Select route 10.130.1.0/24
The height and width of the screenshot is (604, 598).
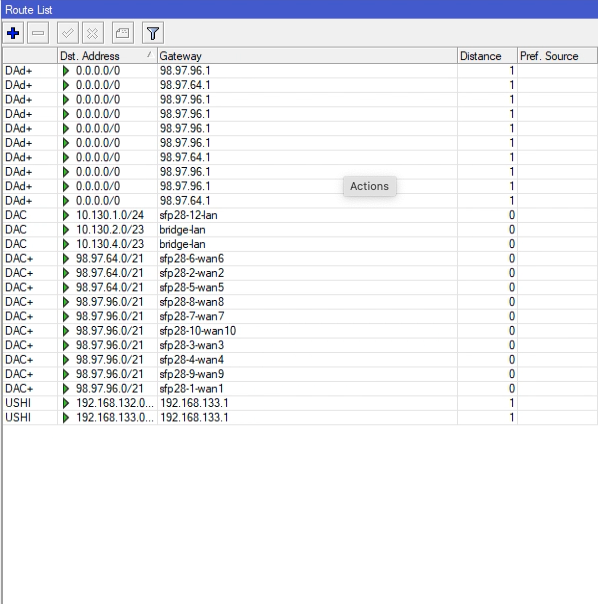coord(299,215)
